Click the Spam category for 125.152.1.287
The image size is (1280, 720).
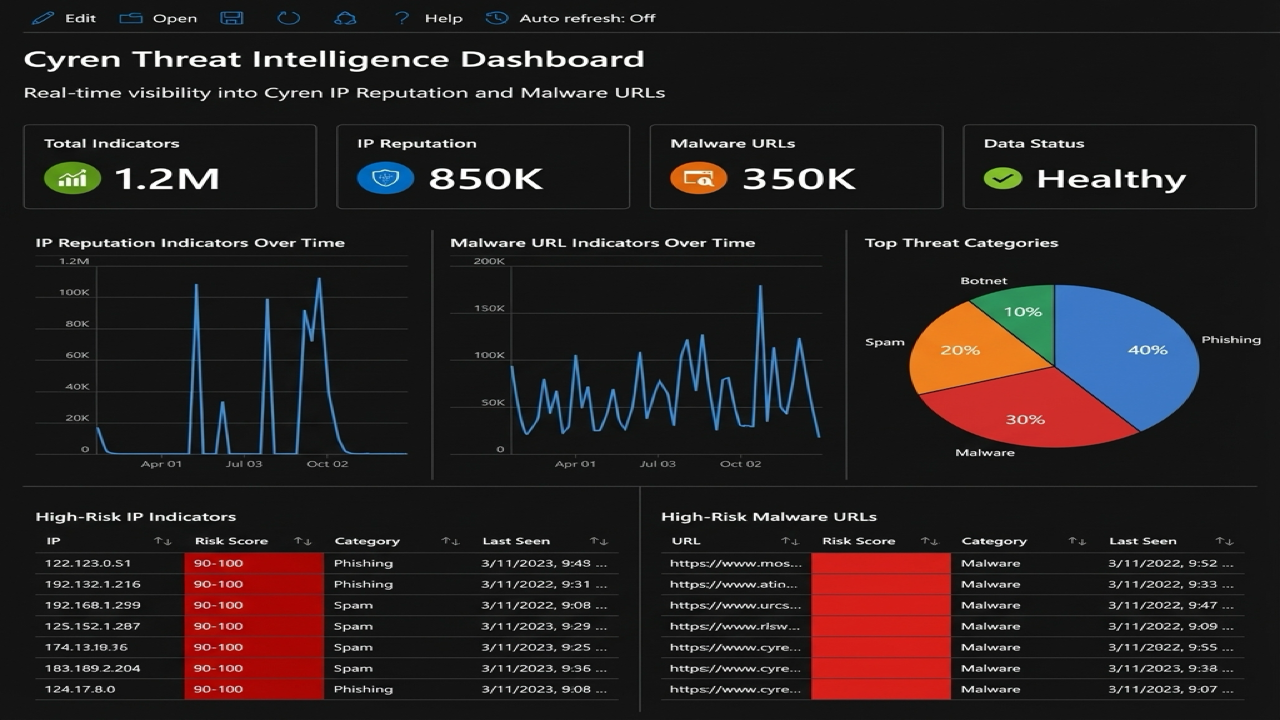pyautogui.click(x=353, y=626)
